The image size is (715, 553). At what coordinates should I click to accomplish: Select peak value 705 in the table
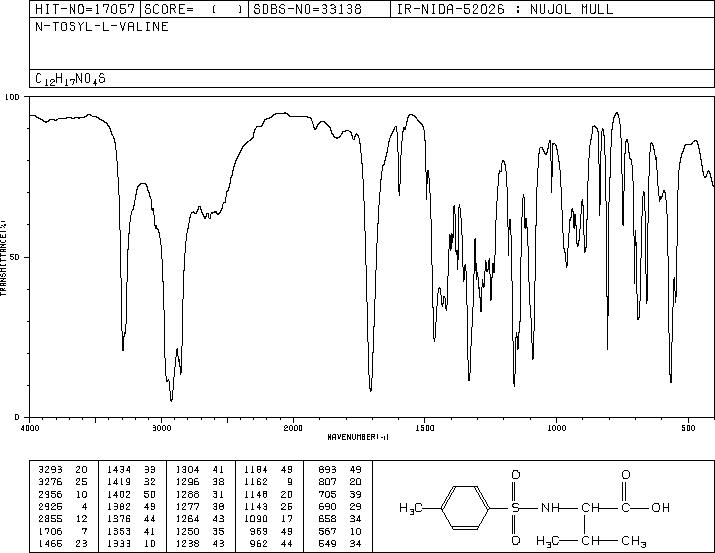[x=327, y=494]
